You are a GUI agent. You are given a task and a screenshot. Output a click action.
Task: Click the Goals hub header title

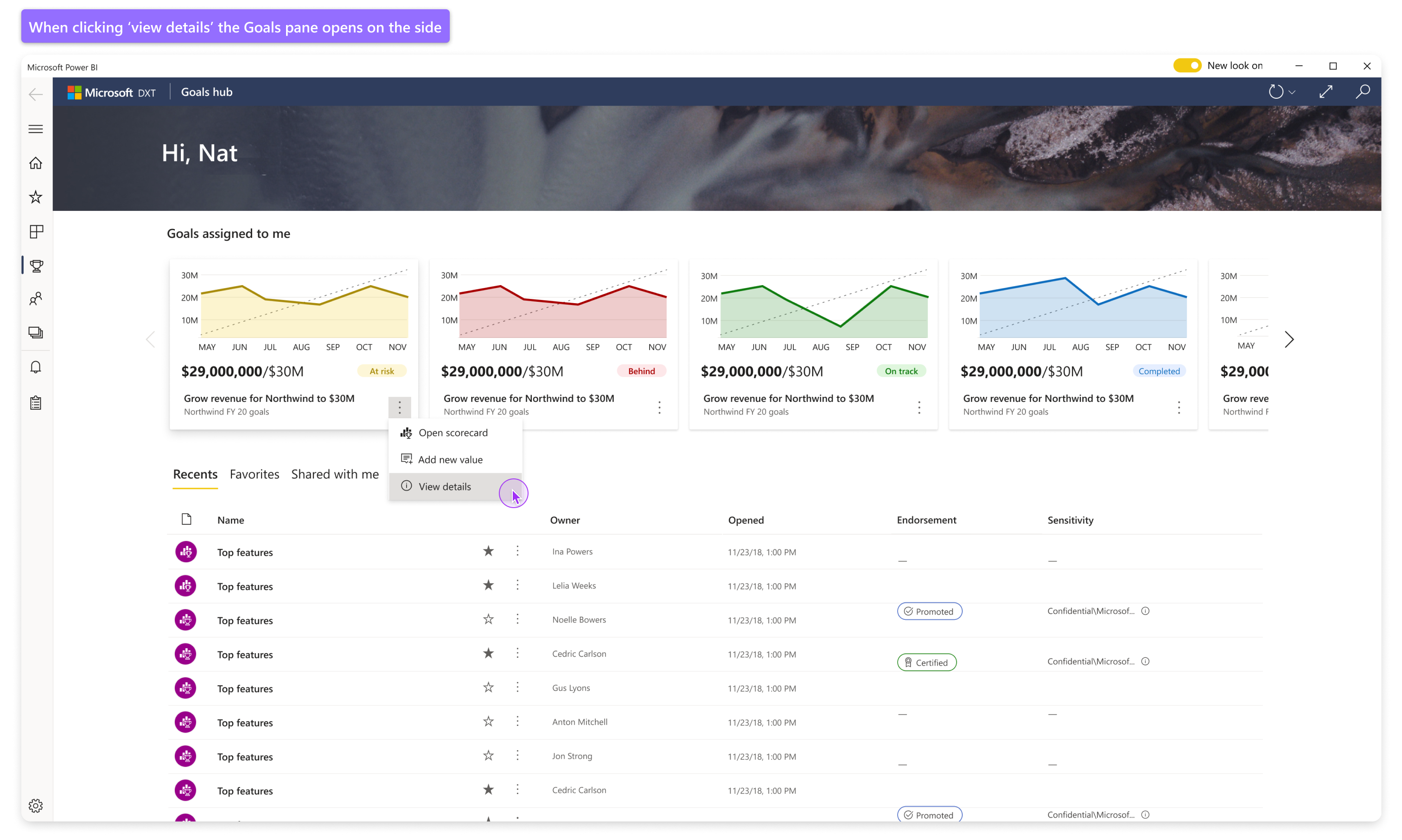click(207, 92)
